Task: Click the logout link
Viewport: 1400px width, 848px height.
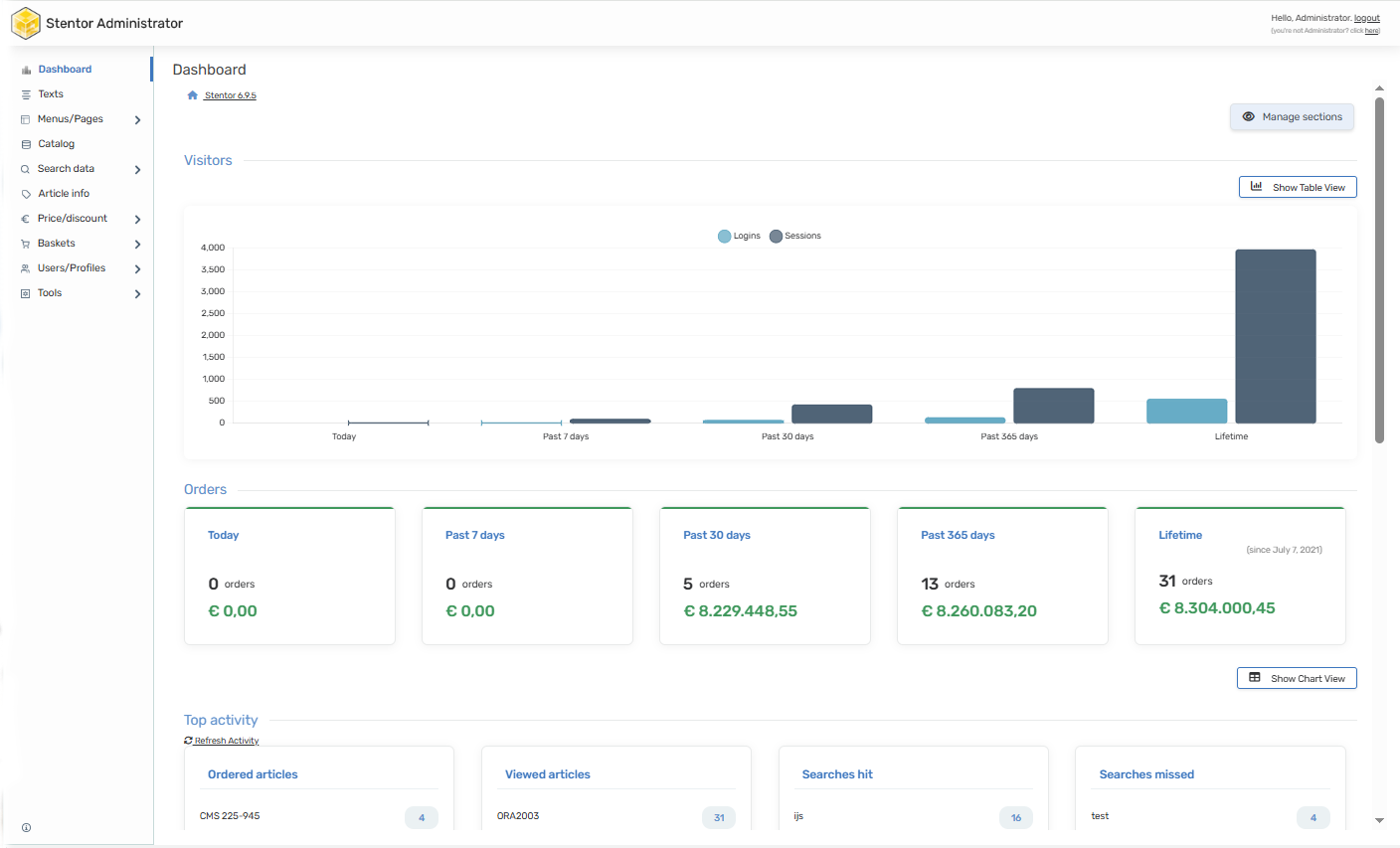Action: [1366, 18]
